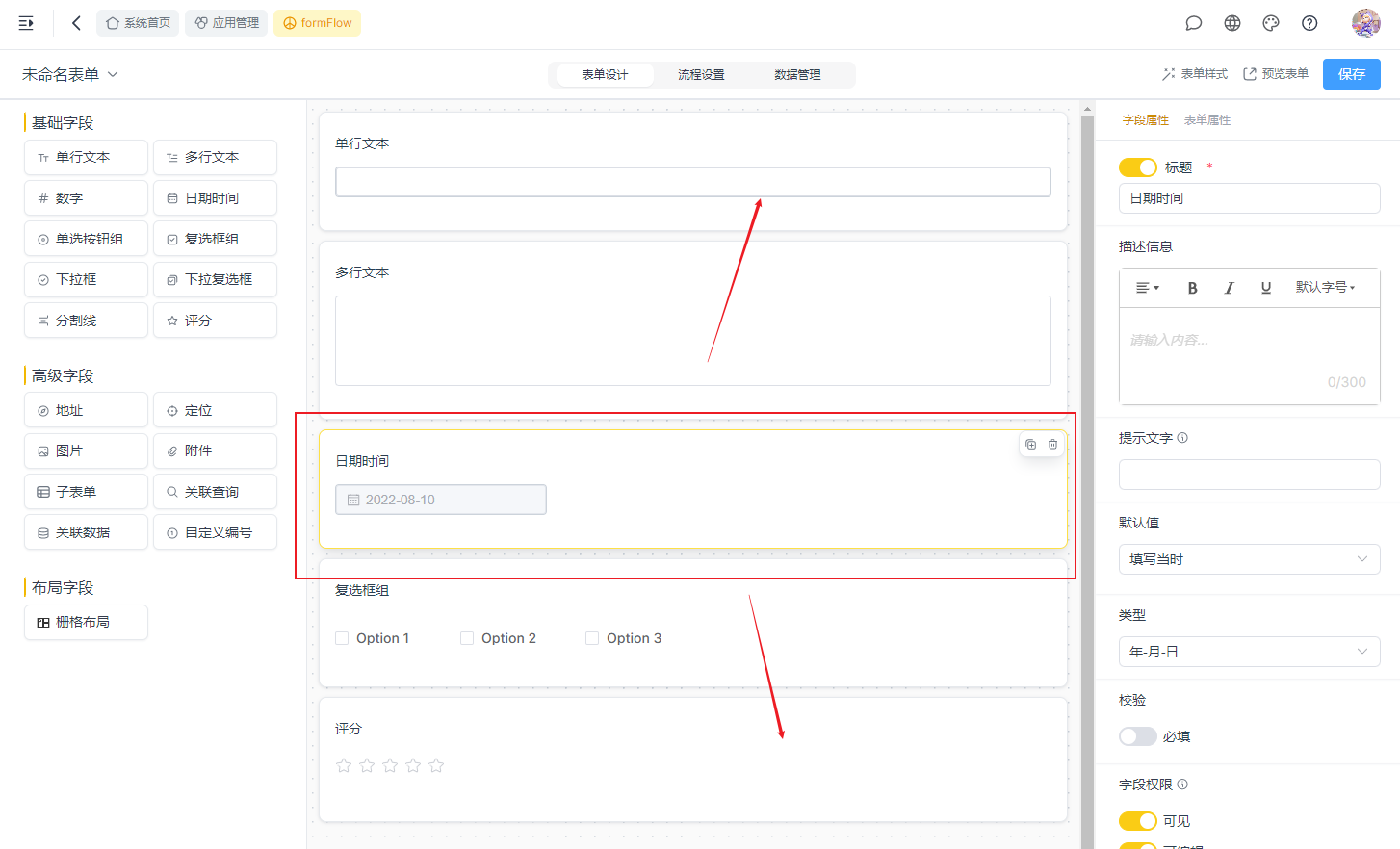
Task: Delete the selected 日期时间 field
Action: click(1052, 445)
